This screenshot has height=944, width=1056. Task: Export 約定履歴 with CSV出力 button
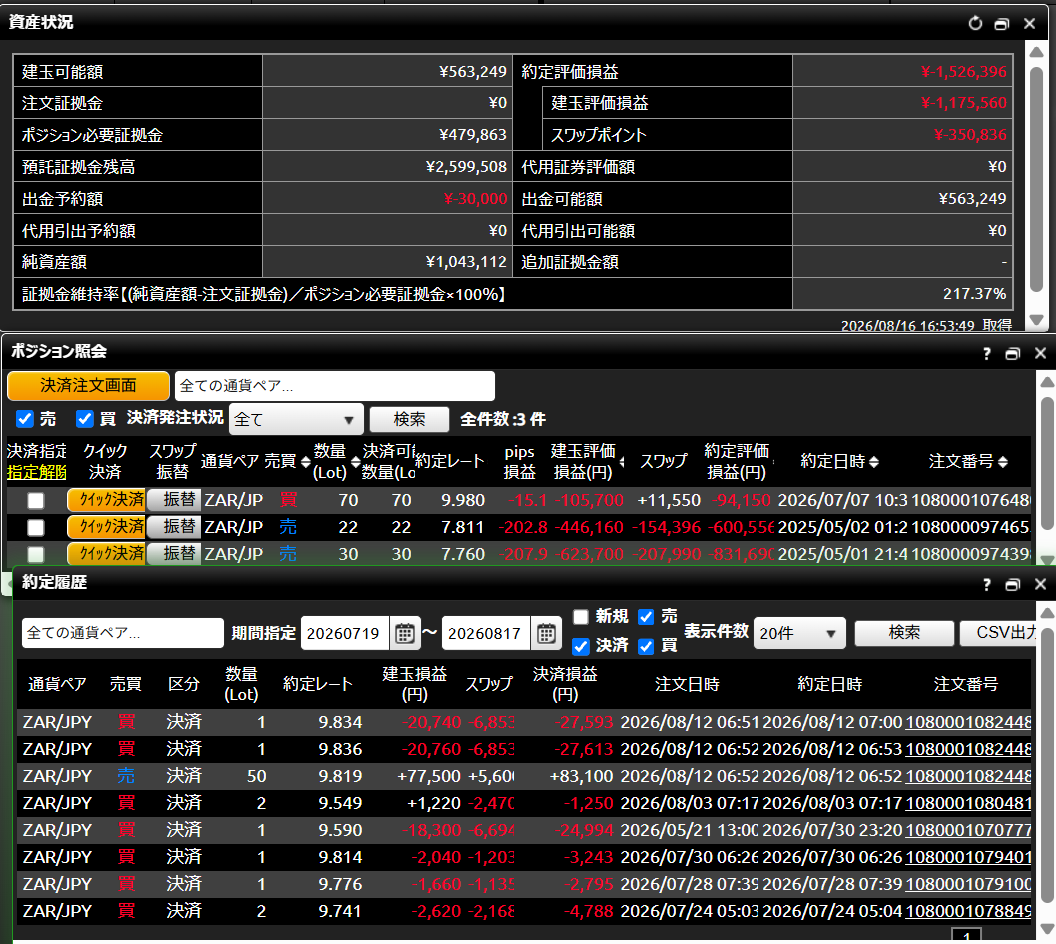click(999, 633)
